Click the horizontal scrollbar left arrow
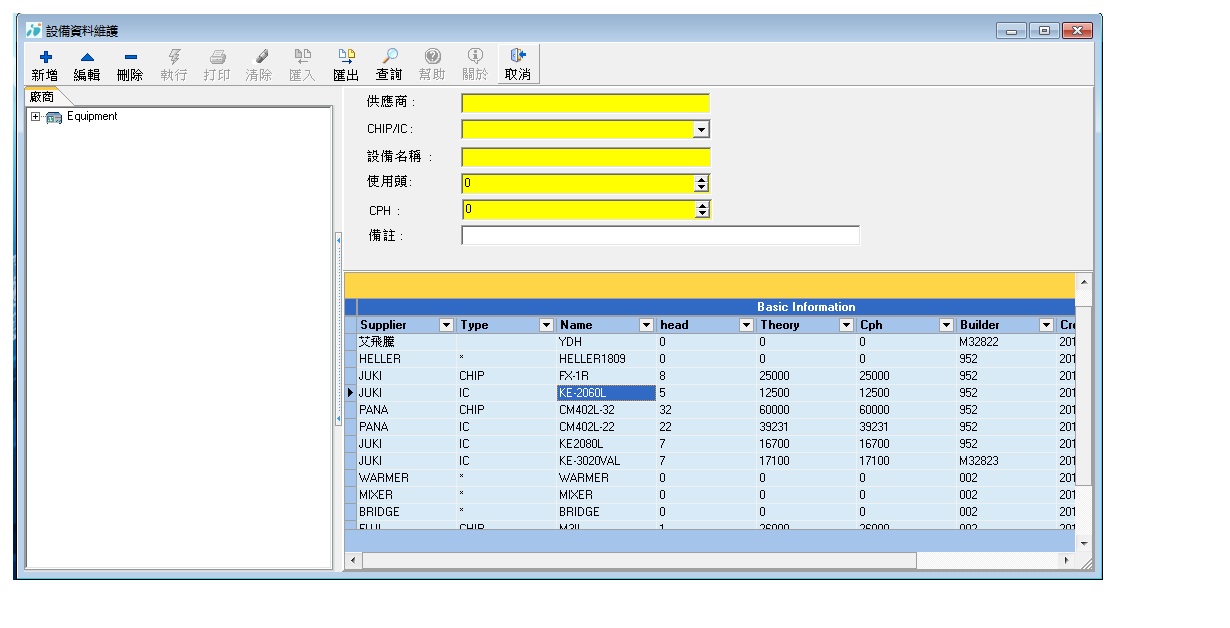 point(352,561)
